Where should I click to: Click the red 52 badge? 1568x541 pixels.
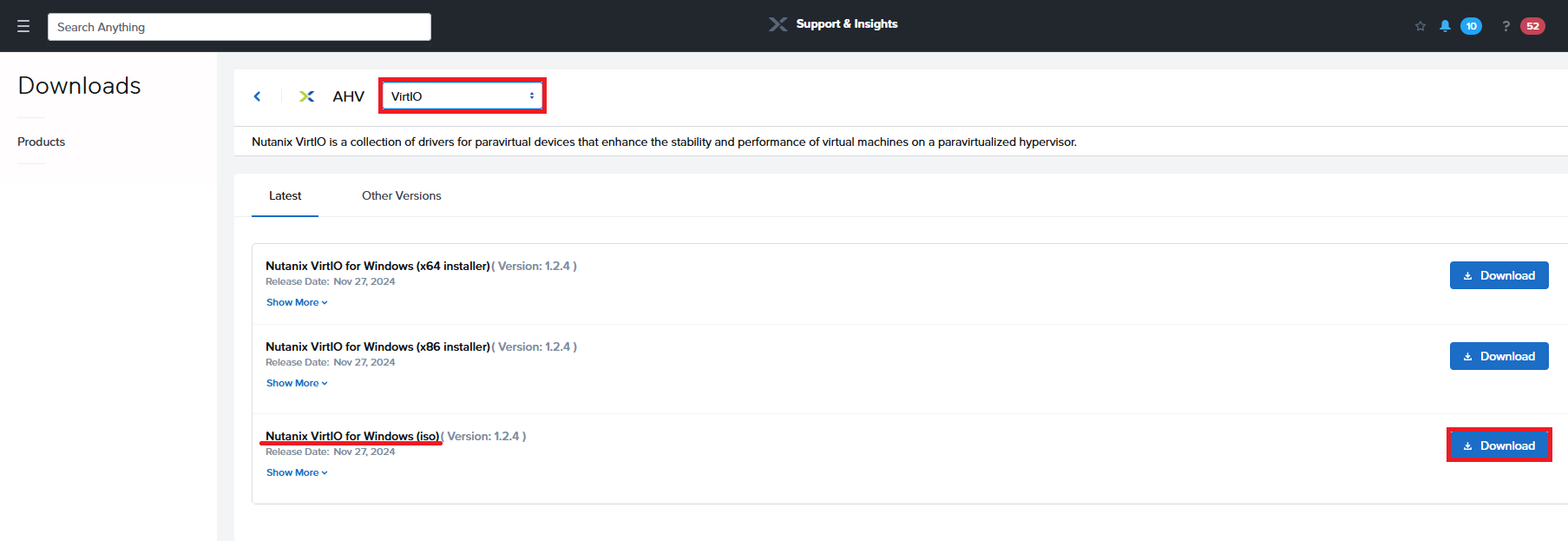coord(1532,26)
